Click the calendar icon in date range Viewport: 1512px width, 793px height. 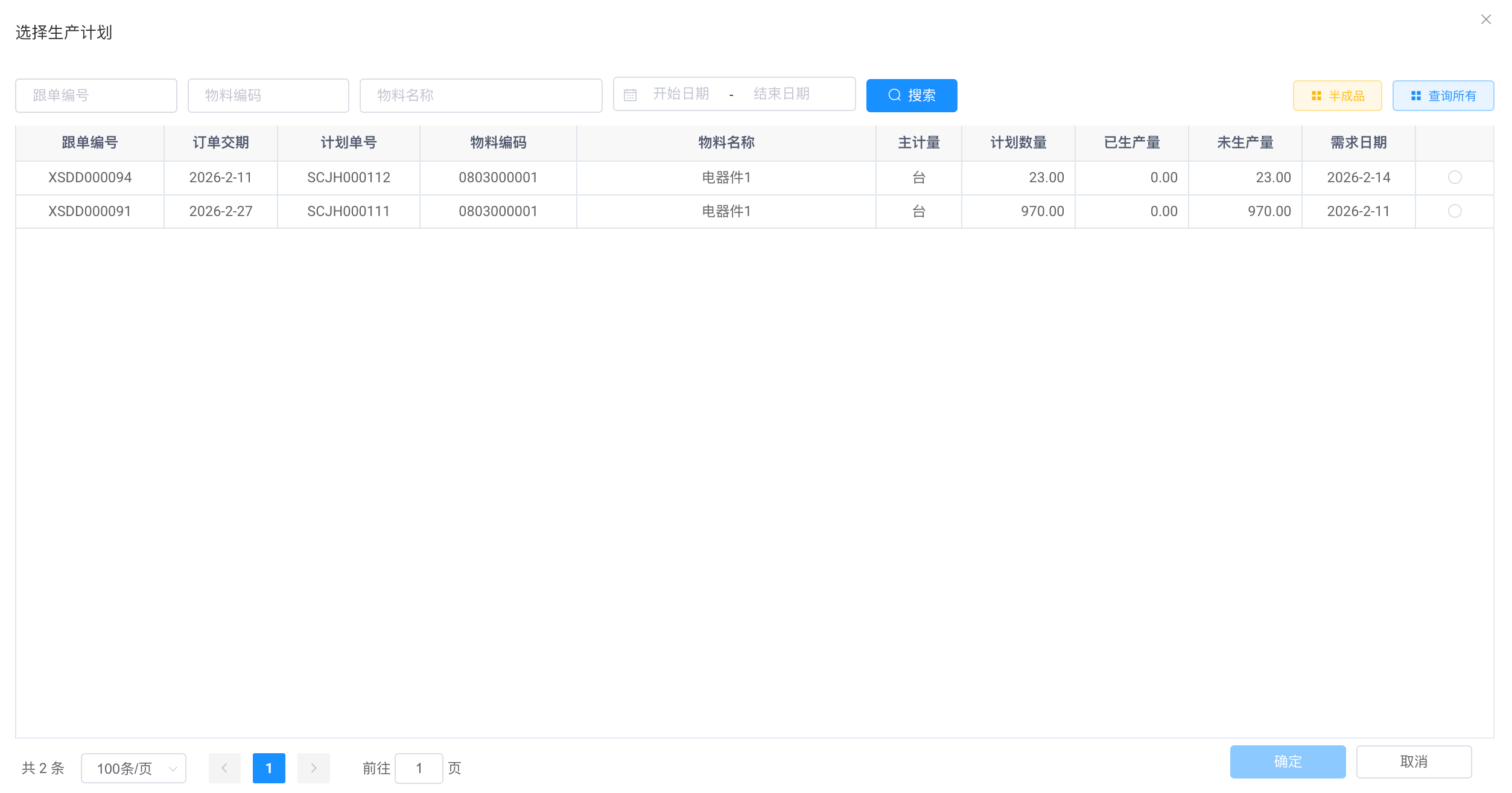(x=630, y=95)
